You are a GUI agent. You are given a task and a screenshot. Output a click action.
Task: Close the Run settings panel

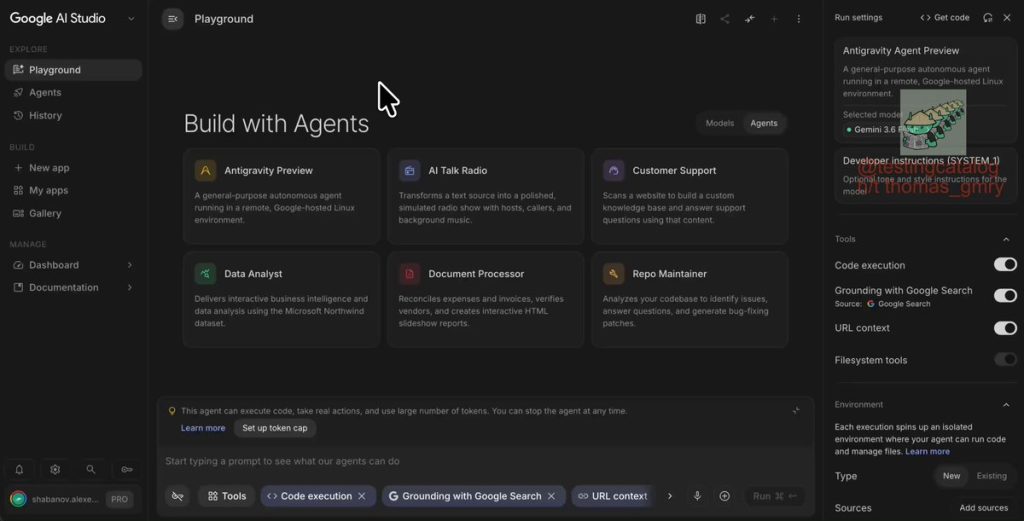[1007, 18]
